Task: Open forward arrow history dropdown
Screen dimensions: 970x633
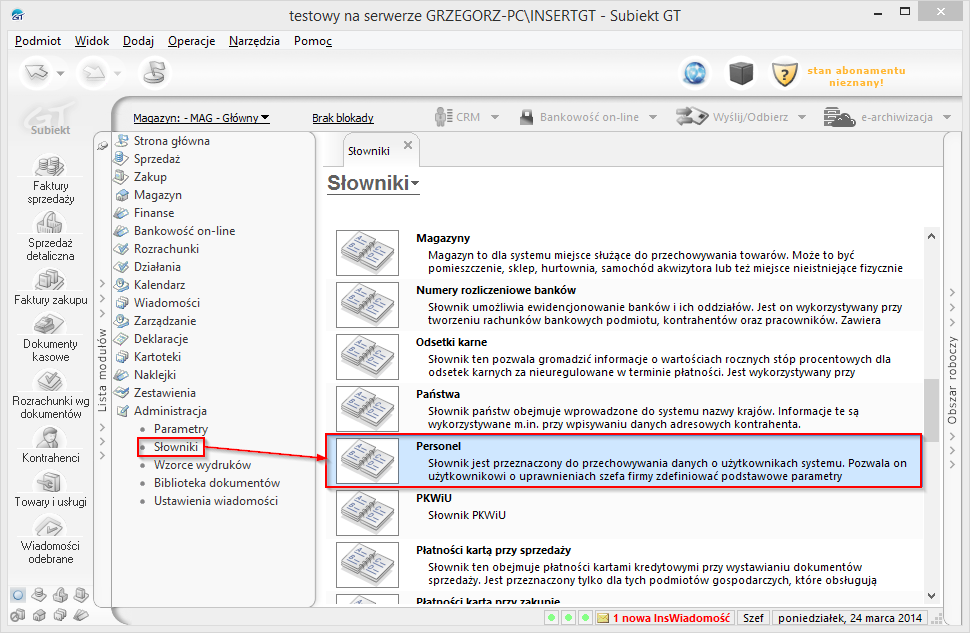Action: coord(118,74)
